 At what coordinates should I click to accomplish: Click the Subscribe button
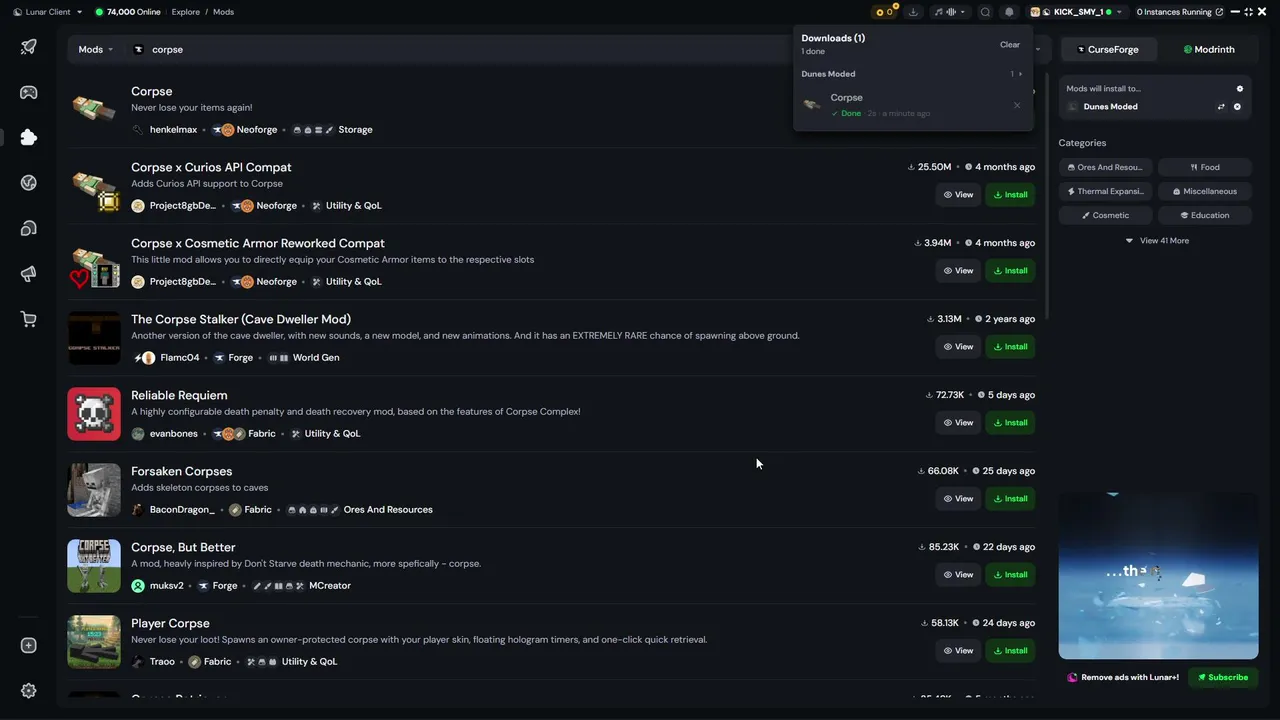(1223, 677)
